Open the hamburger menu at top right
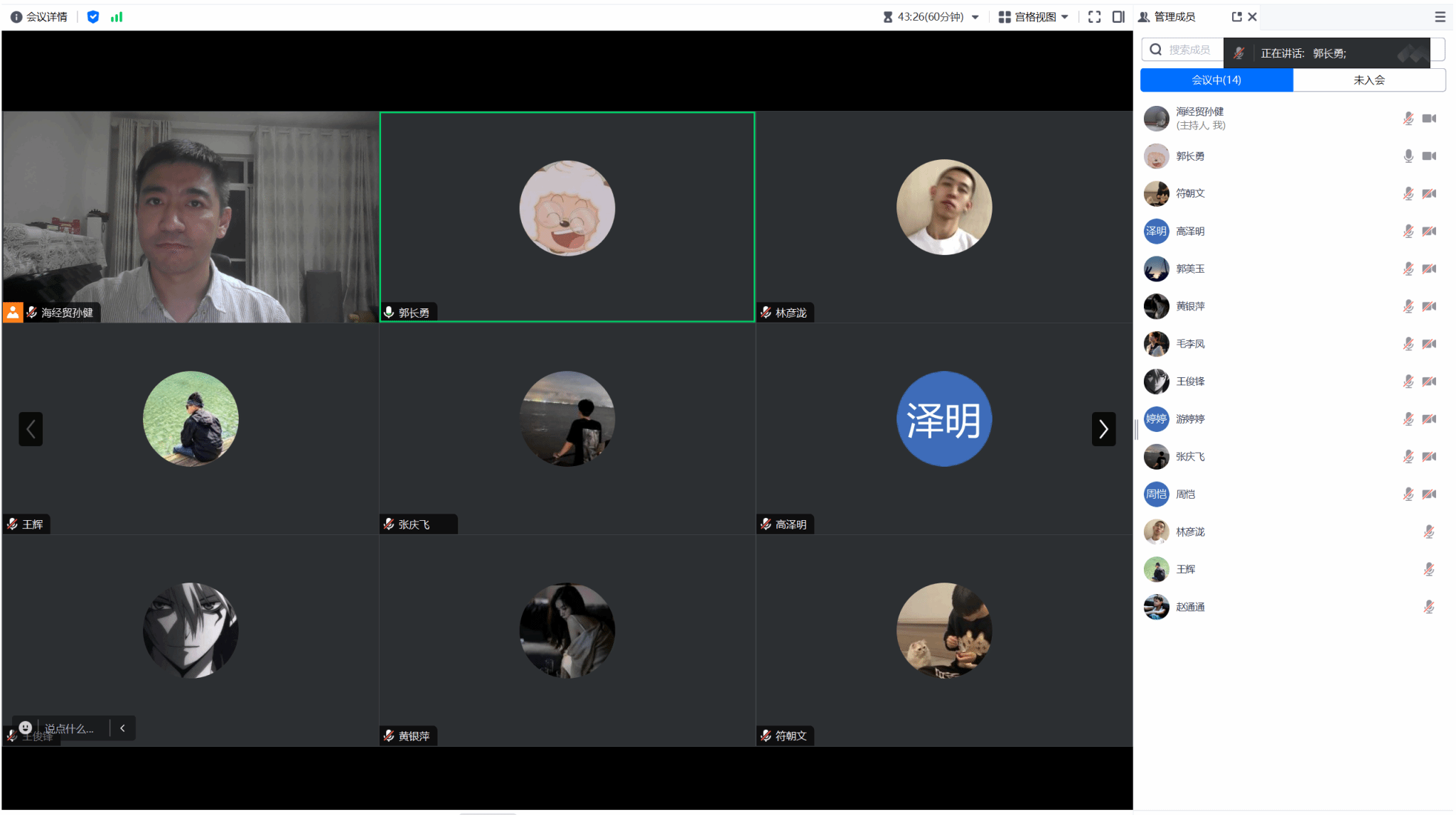1456x815 pixels. [1440, 17]
